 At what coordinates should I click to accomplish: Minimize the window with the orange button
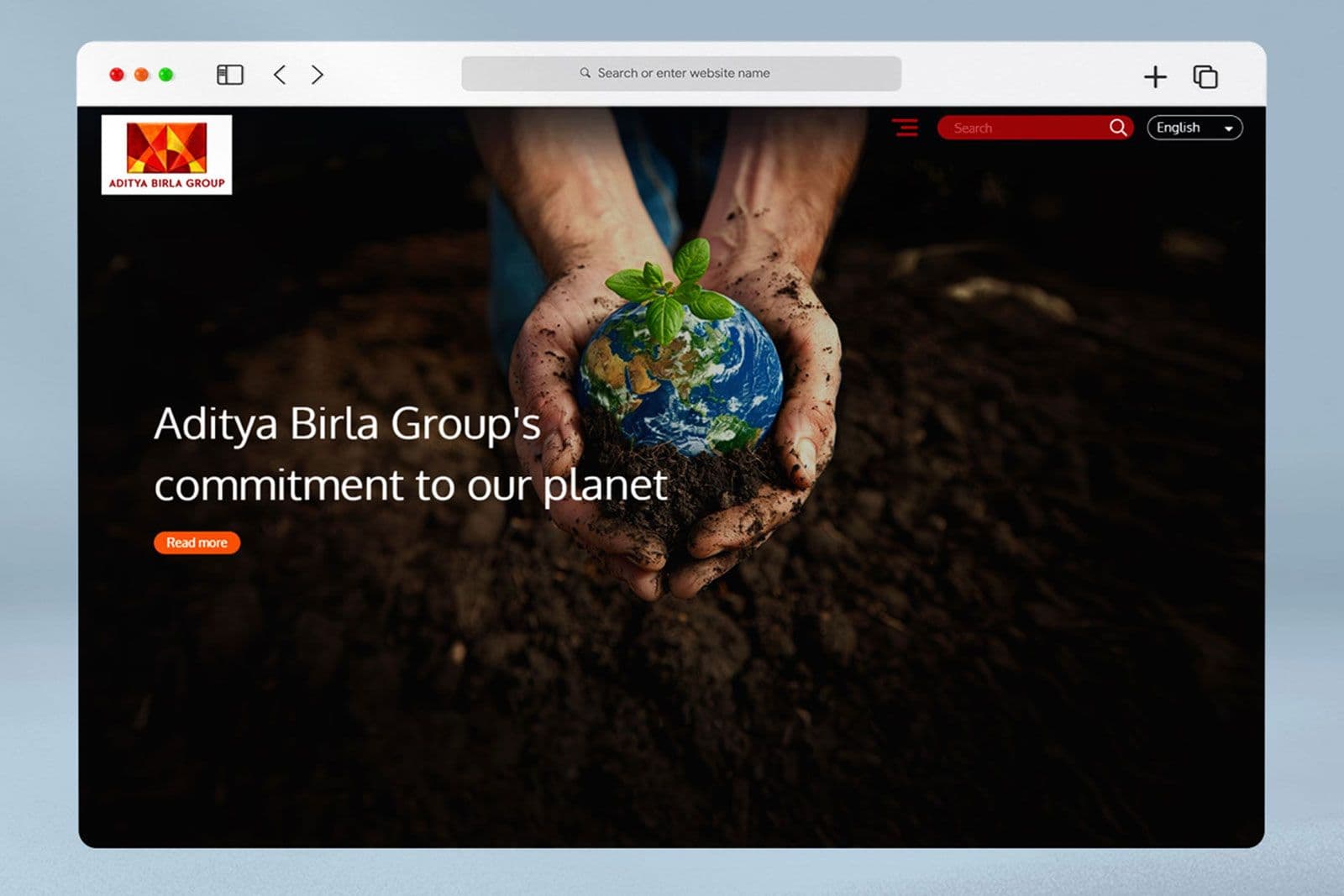tap(142, 75)
